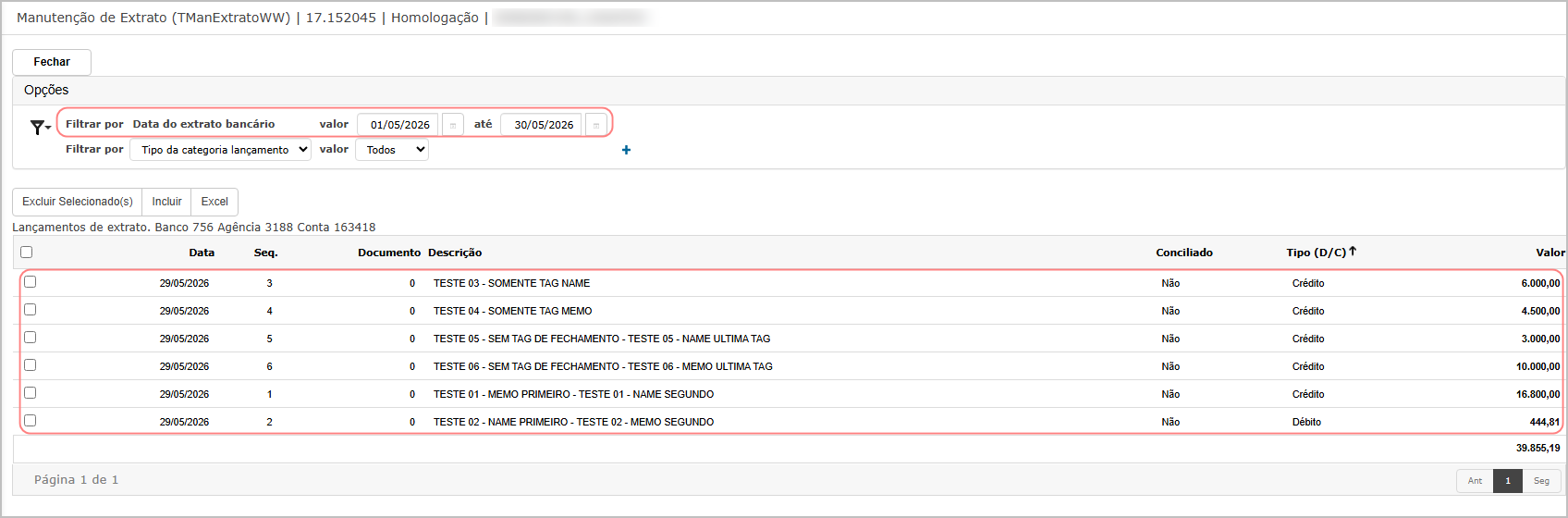1568x518 pixels.
Task: Click the value 16.800,00
Action: [x=1537, y=394]
